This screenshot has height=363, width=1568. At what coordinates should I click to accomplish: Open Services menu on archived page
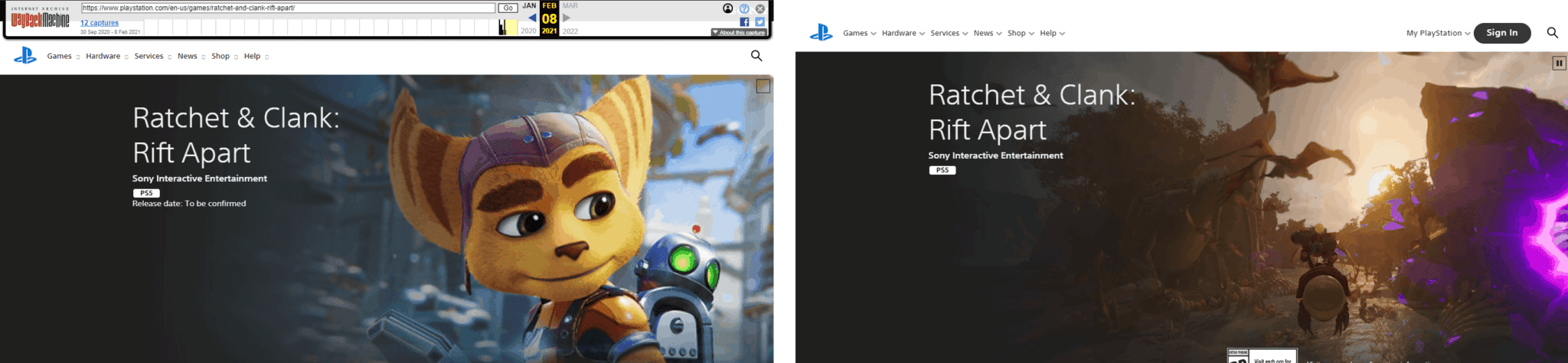coord(152,56)
